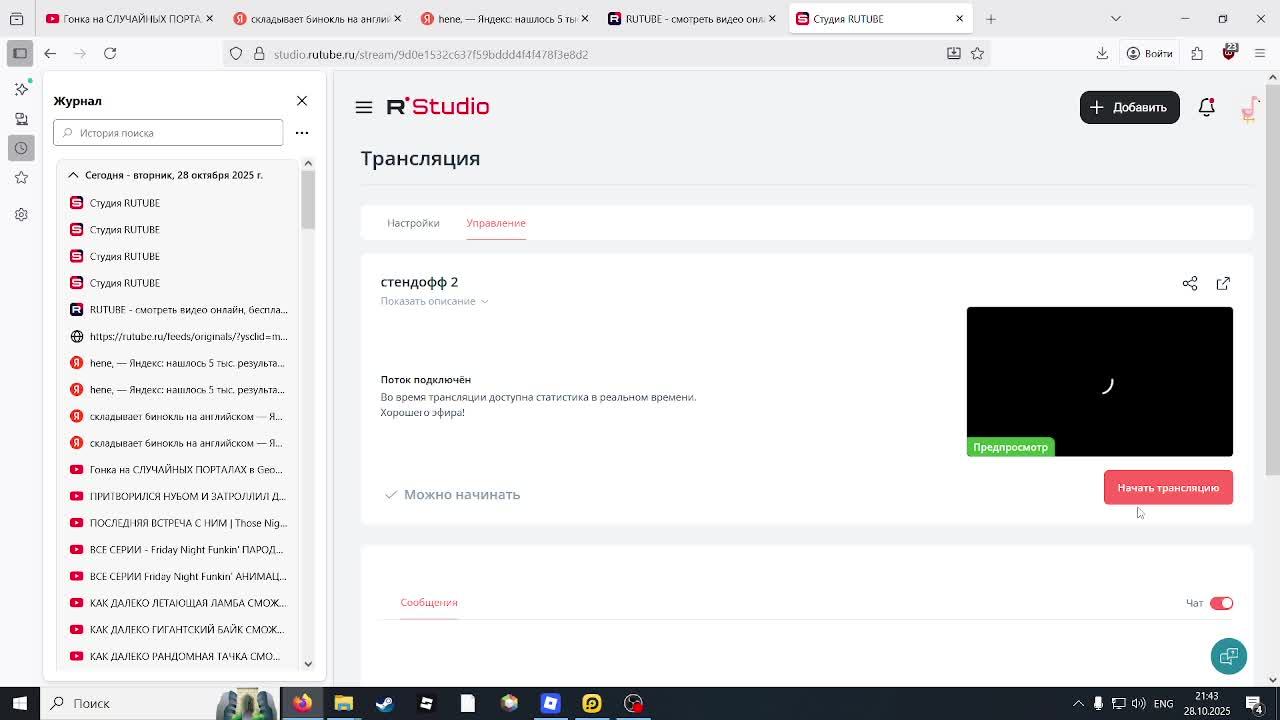Screen dimensions: 1280x720
Task: Open the support chat bubble widget
Action: tap(1229, 656)
